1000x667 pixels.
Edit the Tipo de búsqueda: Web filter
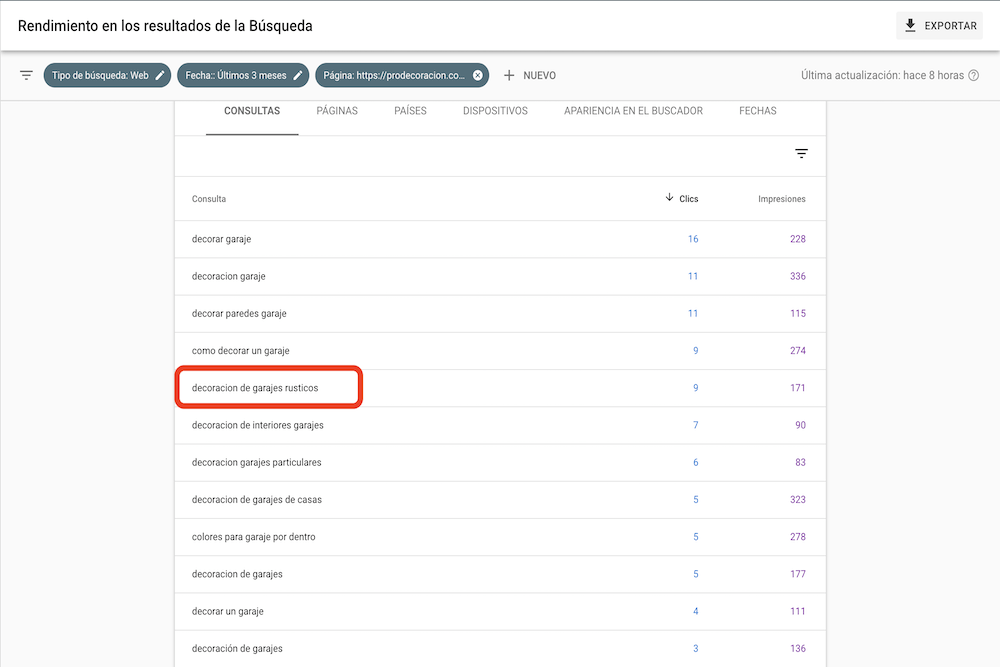[x=159, y=75]
